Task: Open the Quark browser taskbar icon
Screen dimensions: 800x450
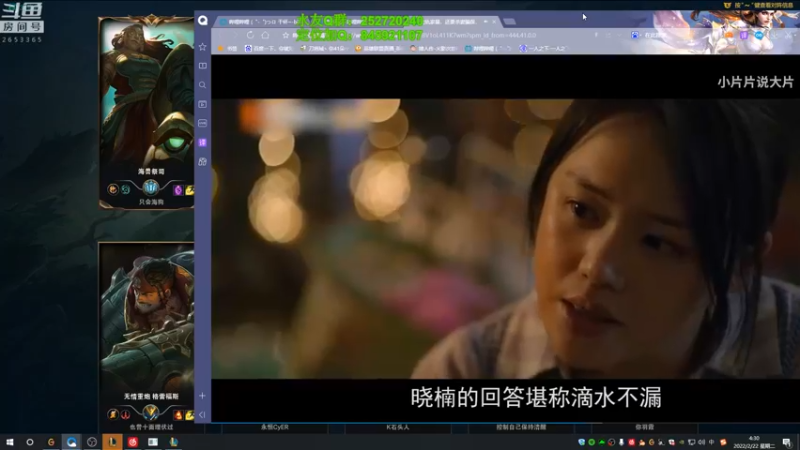Action: point(71,442)
